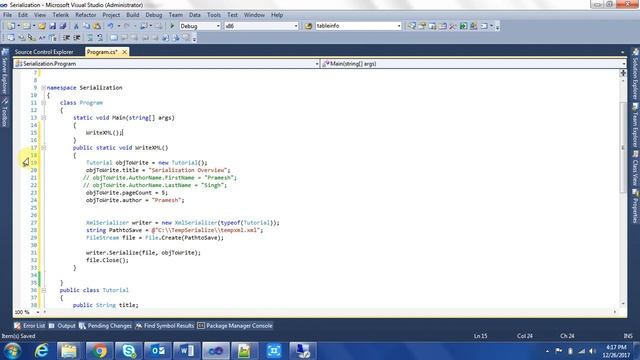
Task: Open the File menu
Action: coord(7,15)
